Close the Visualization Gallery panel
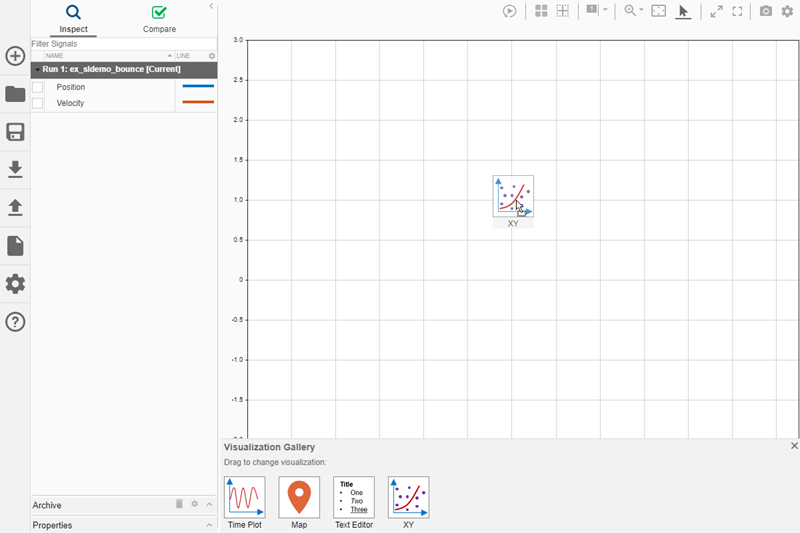 (x=794, y=446)
